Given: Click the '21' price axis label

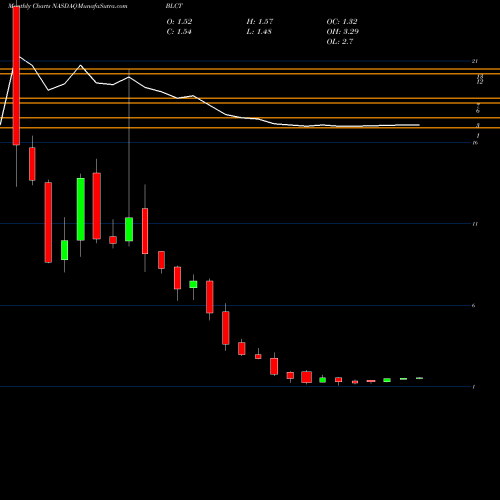Looking at the screenshot, I should pos(475,61).
